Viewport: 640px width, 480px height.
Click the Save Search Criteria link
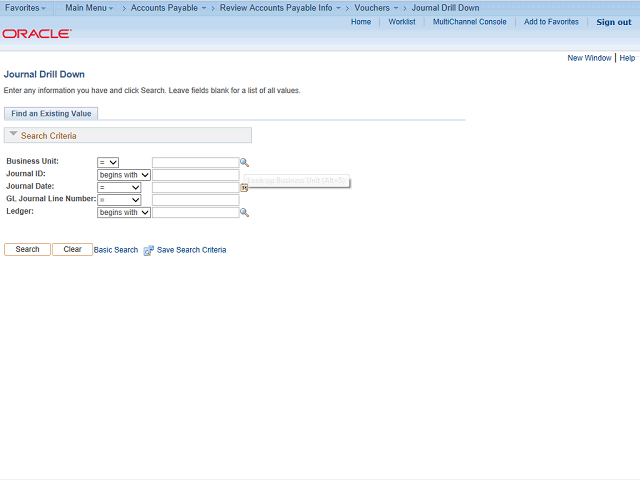[191, 250]
